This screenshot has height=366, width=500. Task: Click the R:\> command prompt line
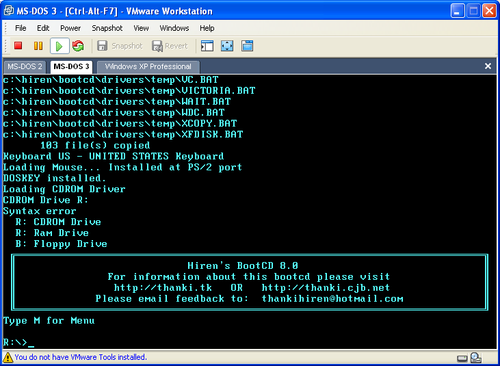click(x=19, y=342)
